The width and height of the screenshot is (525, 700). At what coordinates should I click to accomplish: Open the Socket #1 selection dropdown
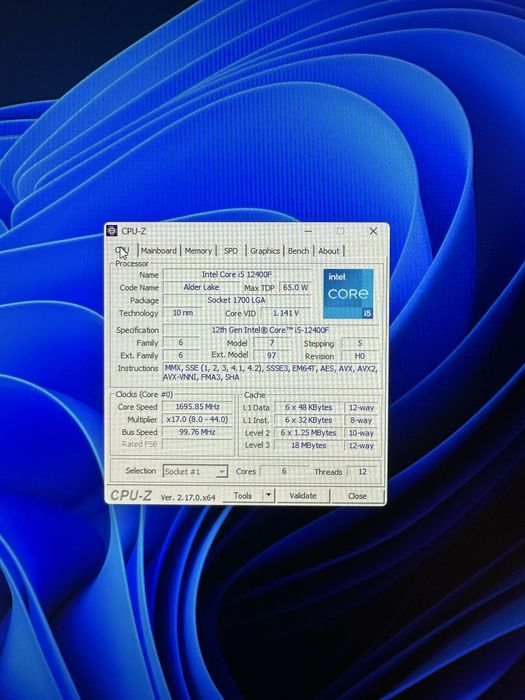tap(196, 471)
